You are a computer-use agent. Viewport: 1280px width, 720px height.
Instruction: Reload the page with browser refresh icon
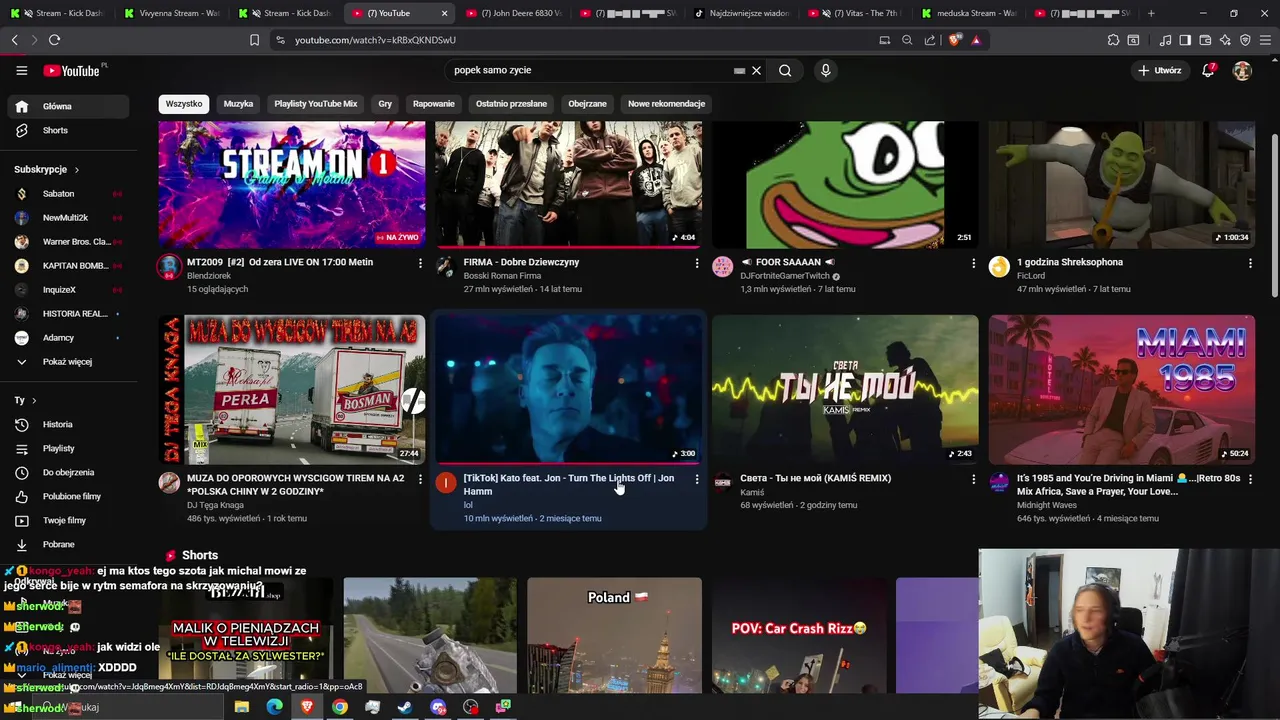[x=54, y=40]
